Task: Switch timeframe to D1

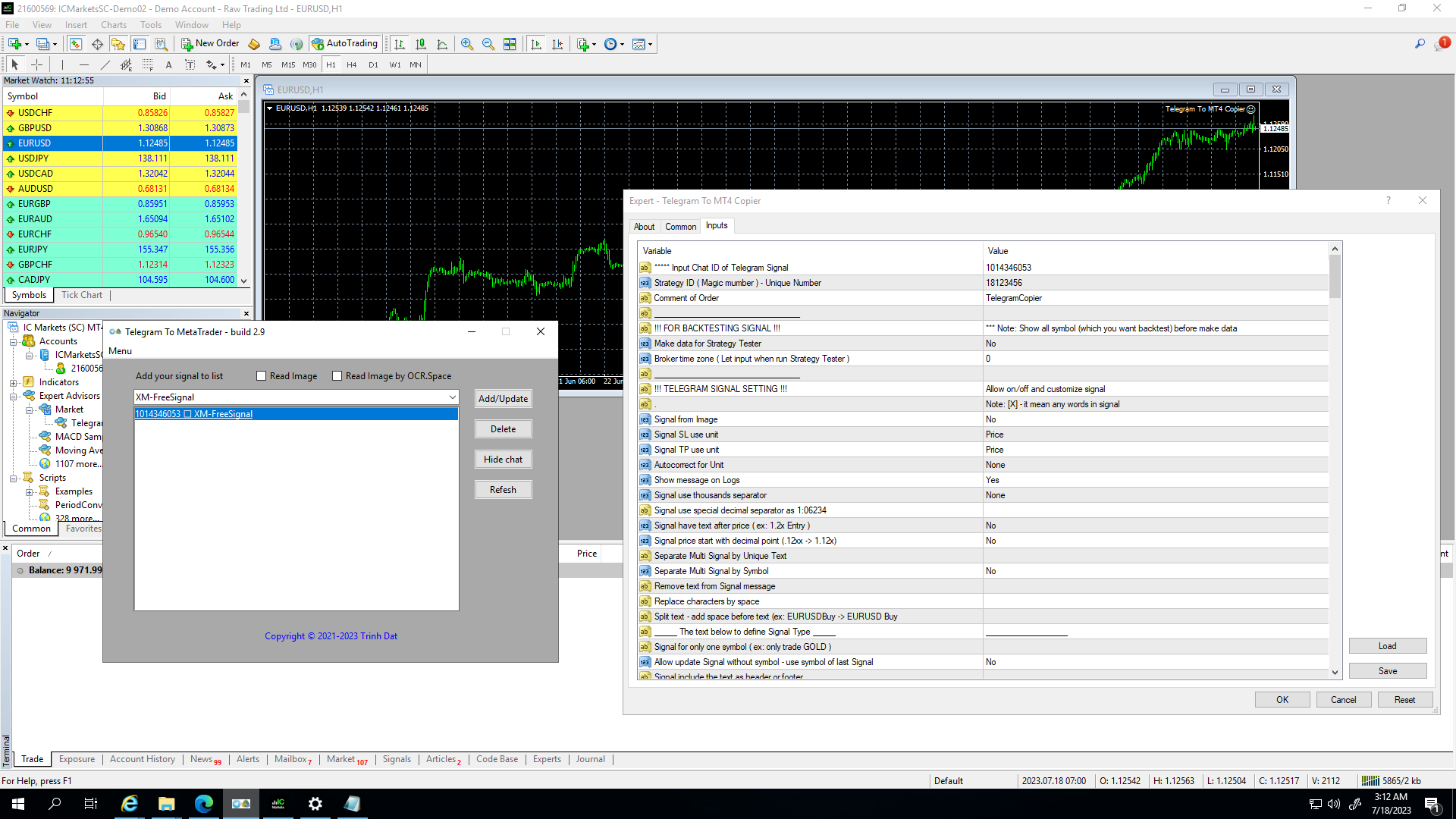Action: (373, 64)
